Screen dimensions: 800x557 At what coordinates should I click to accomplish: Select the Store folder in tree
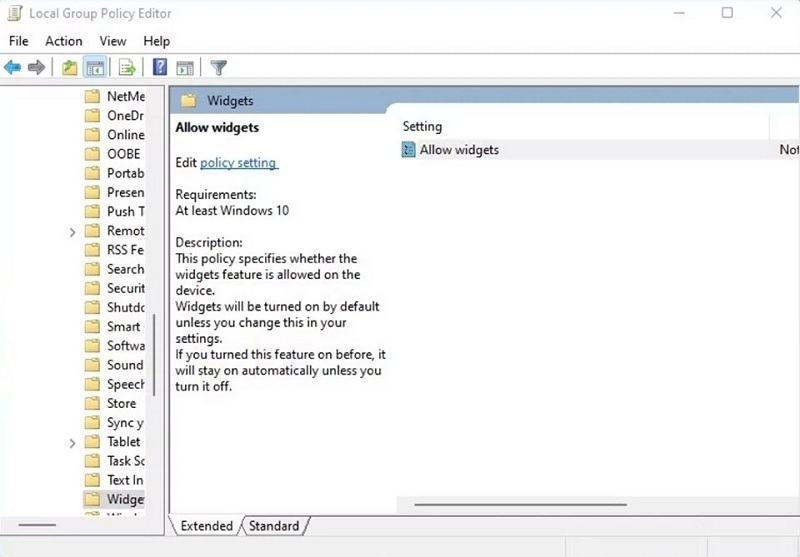121,403
